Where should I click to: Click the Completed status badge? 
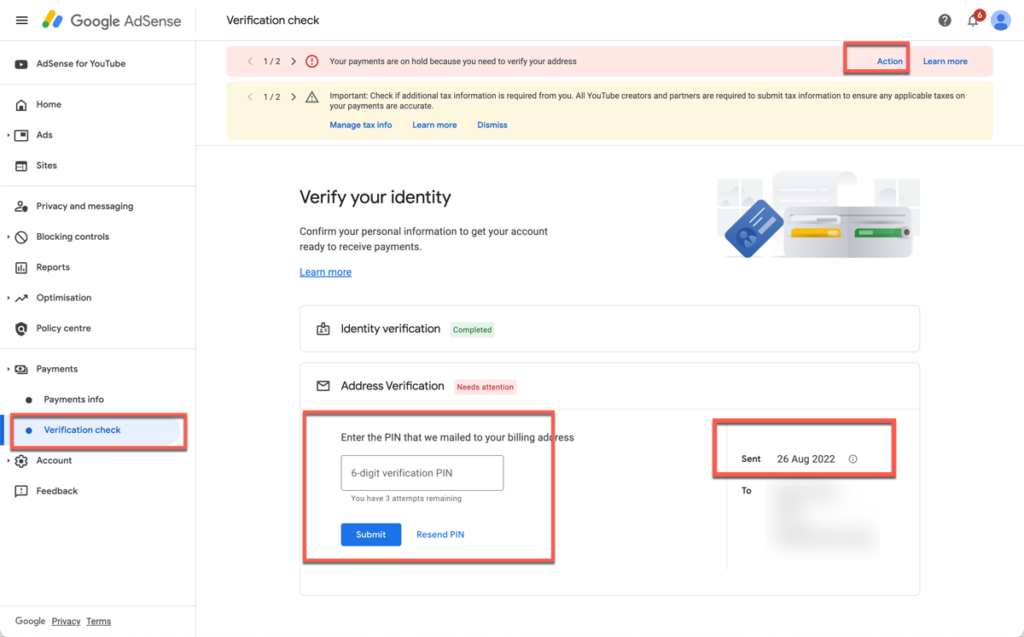[x=472, y=330]
